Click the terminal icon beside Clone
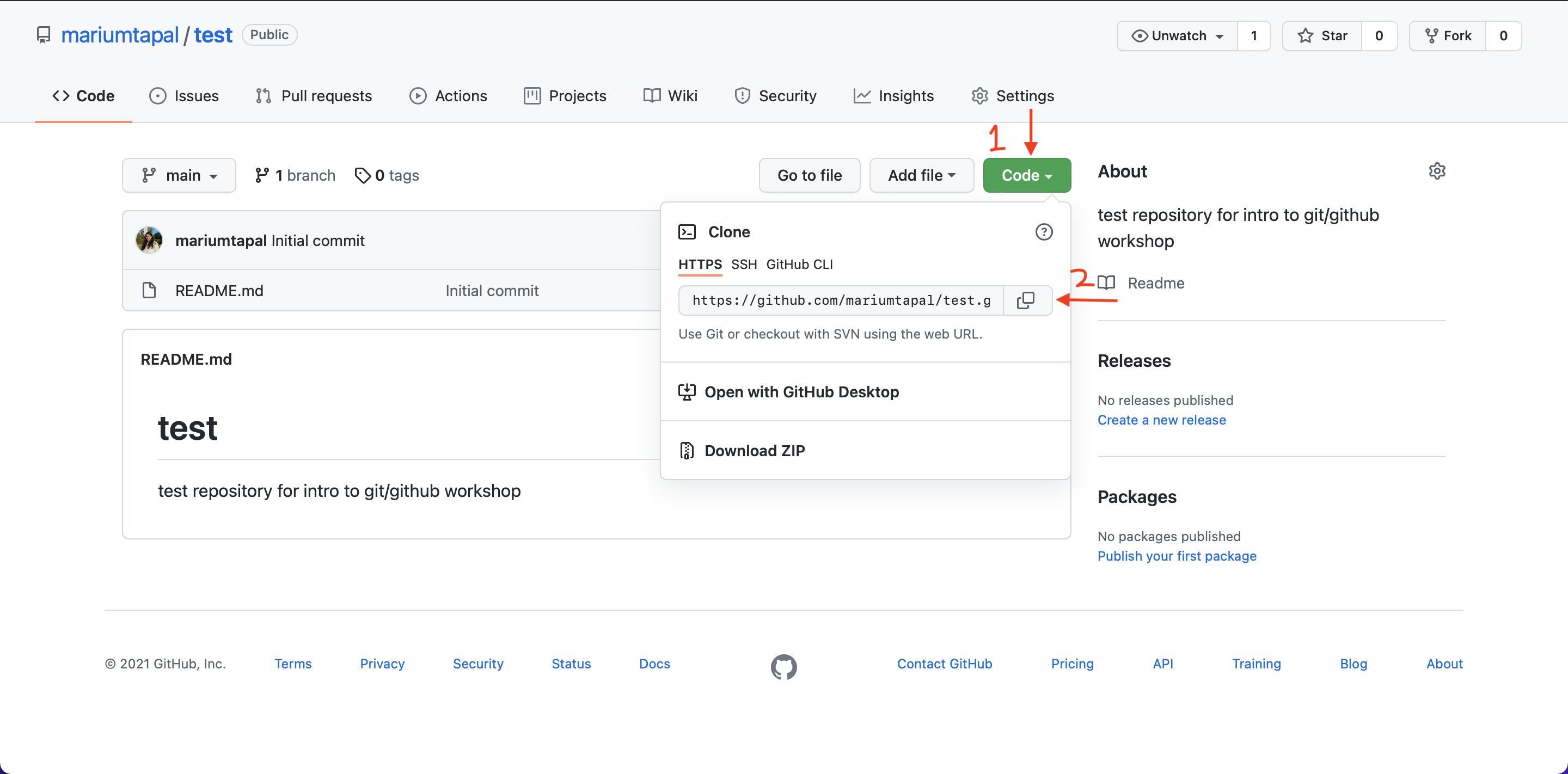Viewport: 1568px width, 774px height. click(x=687, y=232)
